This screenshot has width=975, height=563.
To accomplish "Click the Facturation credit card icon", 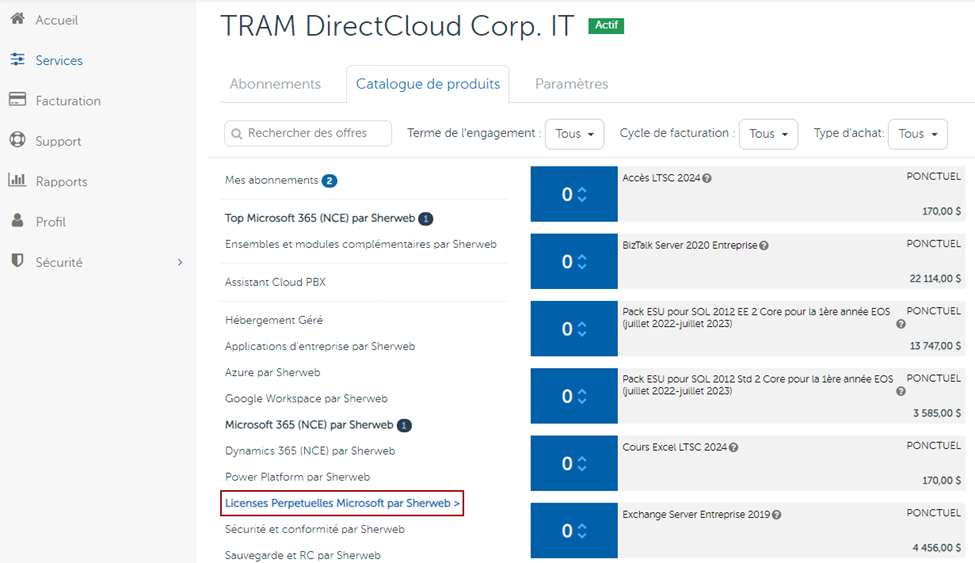I will point(17,100).
